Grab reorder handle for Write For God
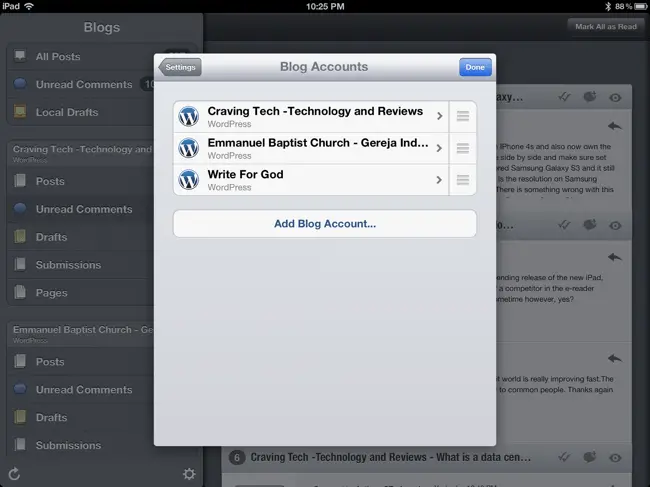The image size is (650, 487). coord(463,179)
